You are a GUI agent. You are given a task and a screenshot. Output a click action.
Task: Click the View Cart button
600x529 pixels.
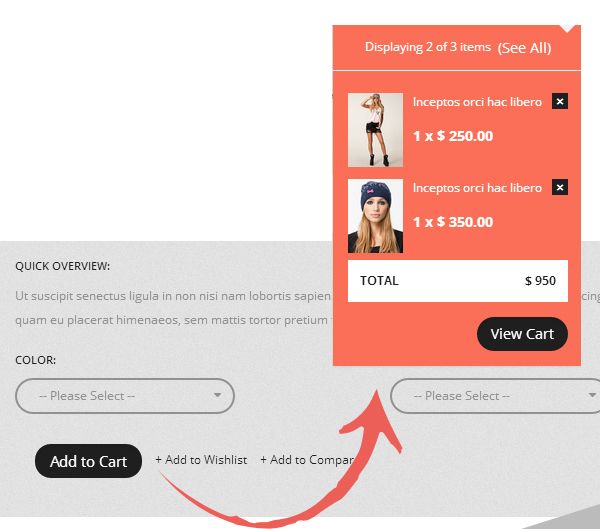tap(522, 334)
